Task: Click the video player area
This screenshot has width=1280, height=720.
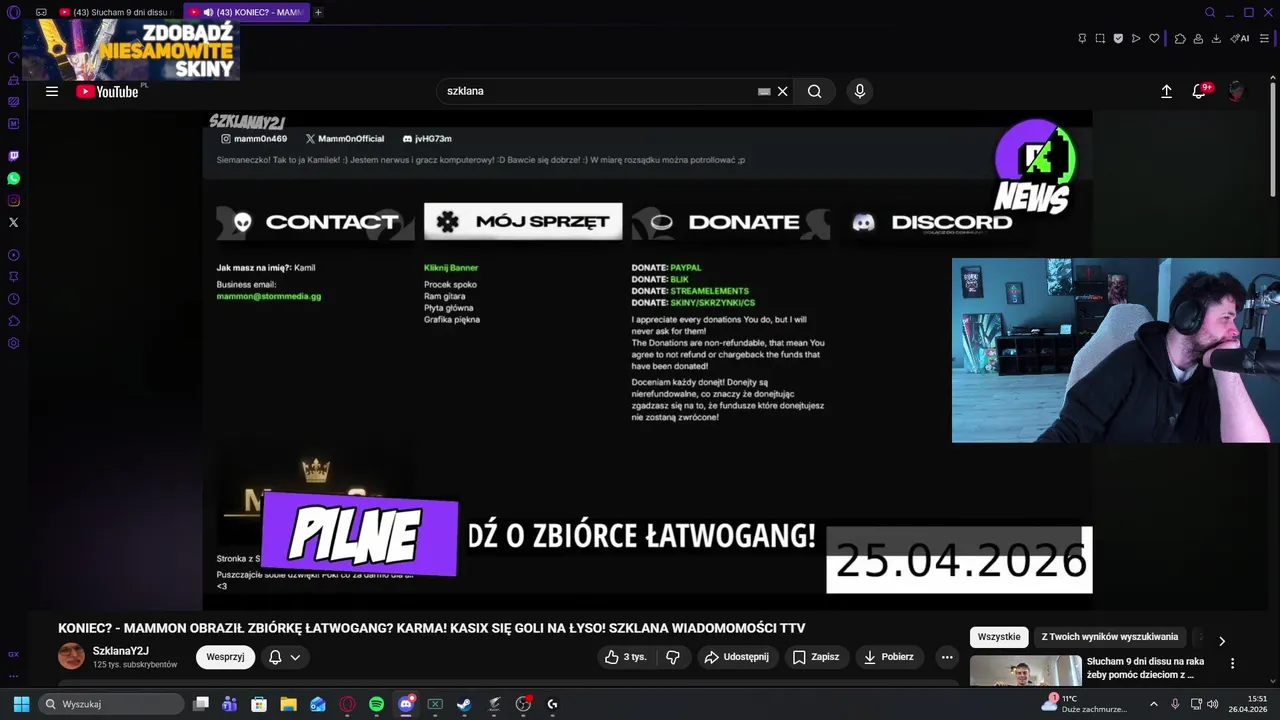Action: (x=647, y=359)
